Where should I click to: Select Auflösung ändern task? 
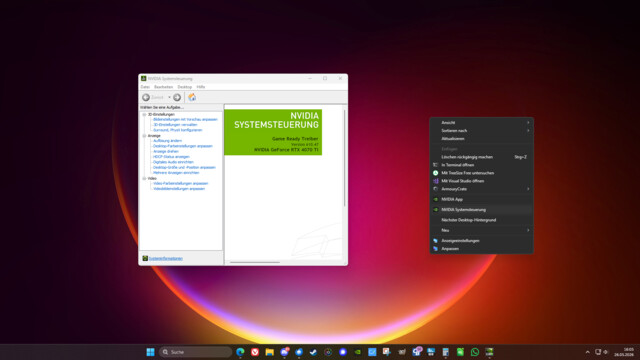point(167,141)
